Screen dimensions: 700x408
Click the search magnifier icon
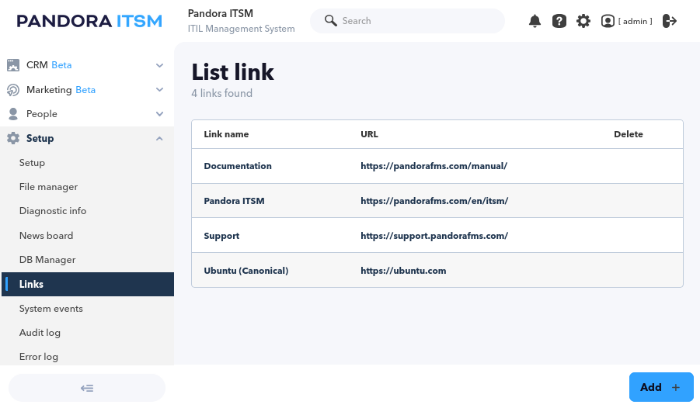[x=330, y=21]
